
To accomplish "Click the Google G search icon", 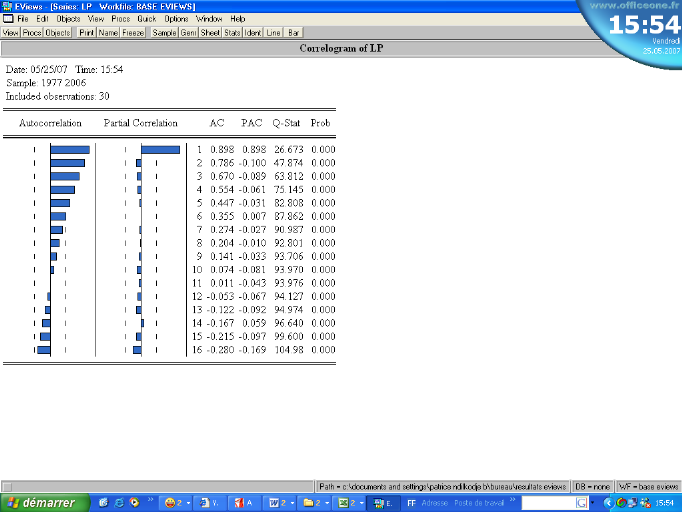I will tap(582, 503).
